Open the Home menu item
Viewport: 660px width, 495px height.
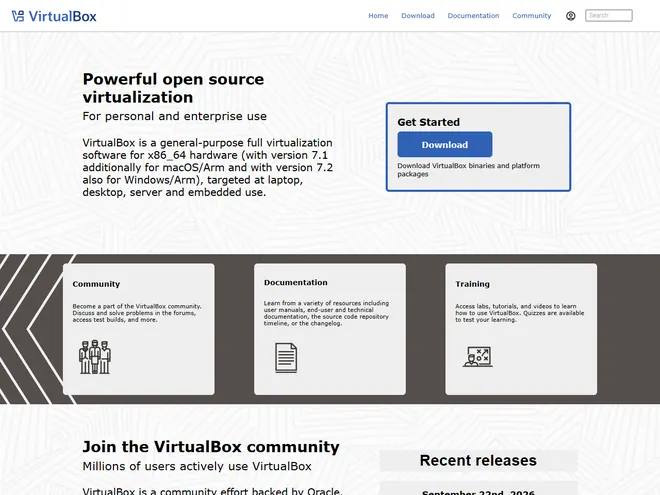tap(378, 16)
